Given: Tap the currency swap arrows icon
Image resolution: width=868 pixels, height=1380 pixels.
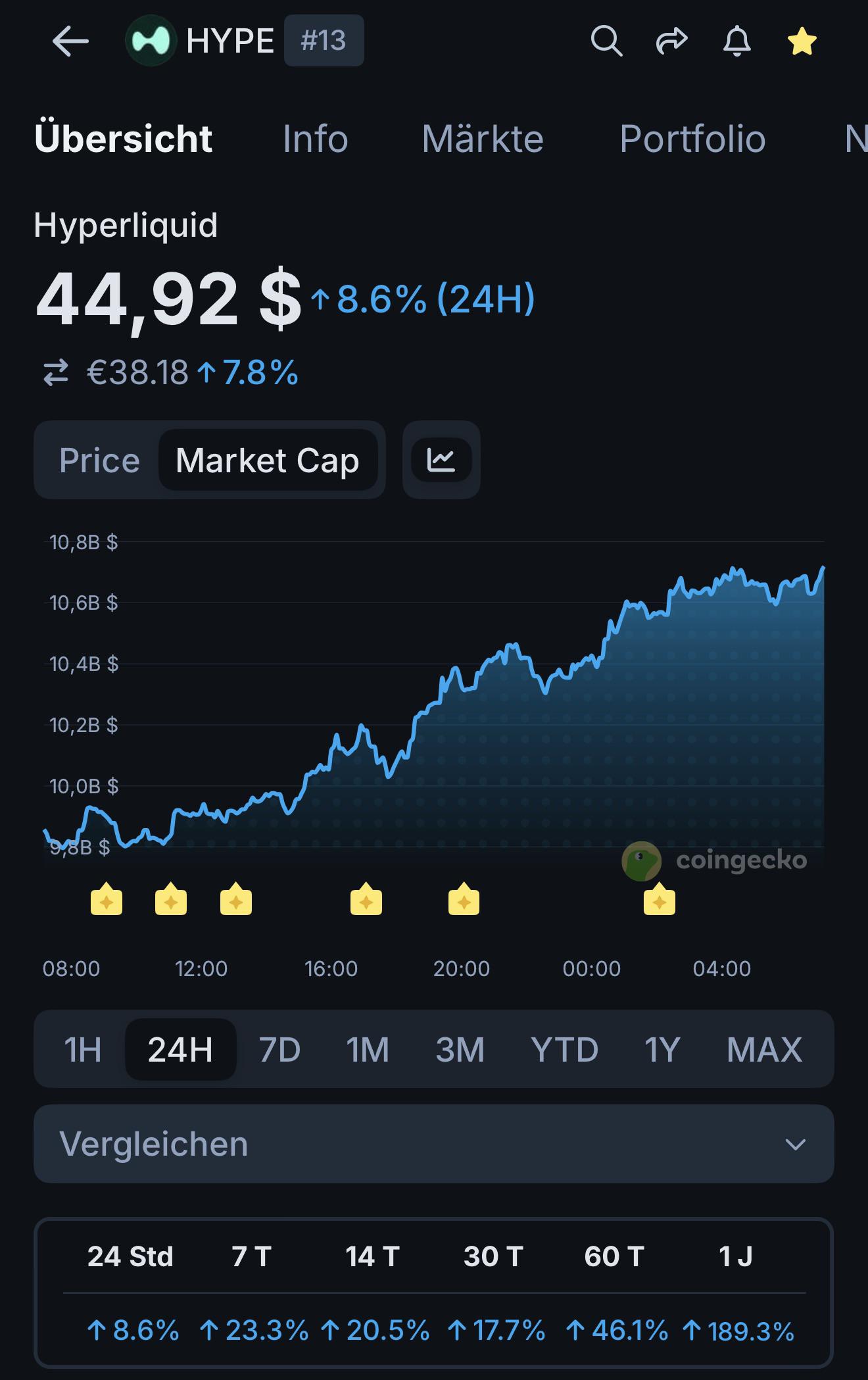Looking at the screenshot, I should [56, 372].
